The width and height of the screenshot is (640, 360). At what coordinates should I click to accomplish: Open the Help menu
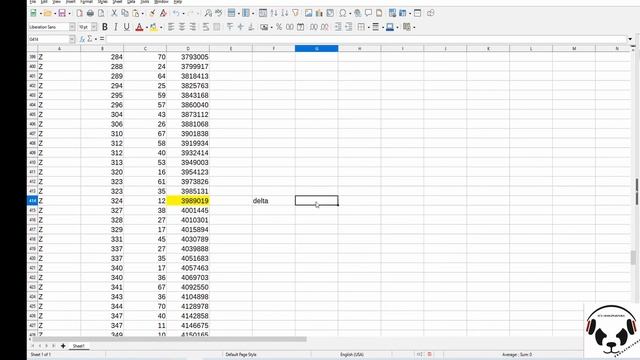(x=178, y=2)
